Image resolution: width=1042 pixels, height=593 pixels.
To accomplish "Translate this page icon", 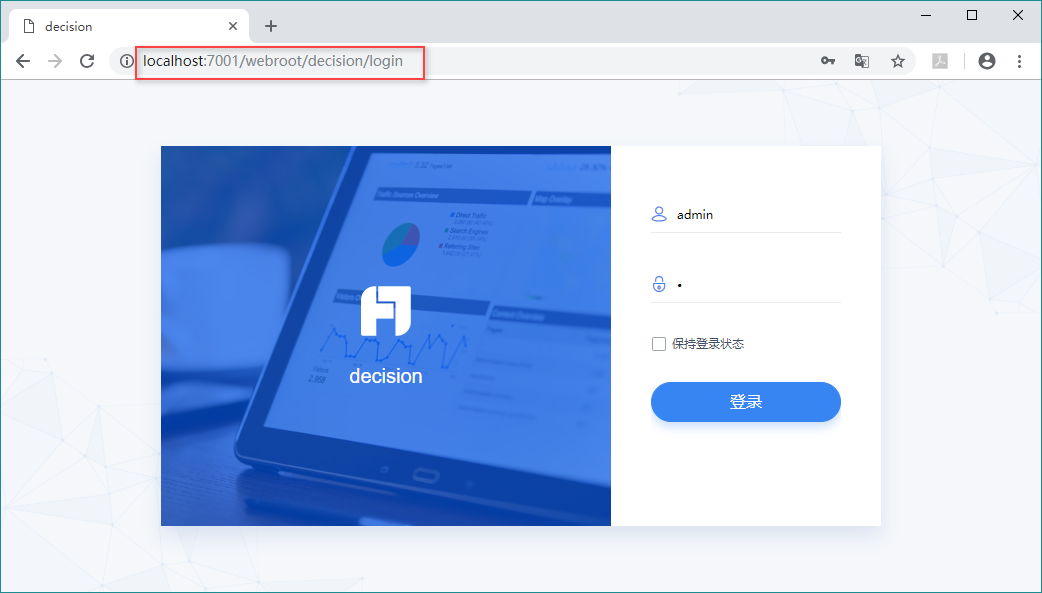I will [x=862, y=61].
